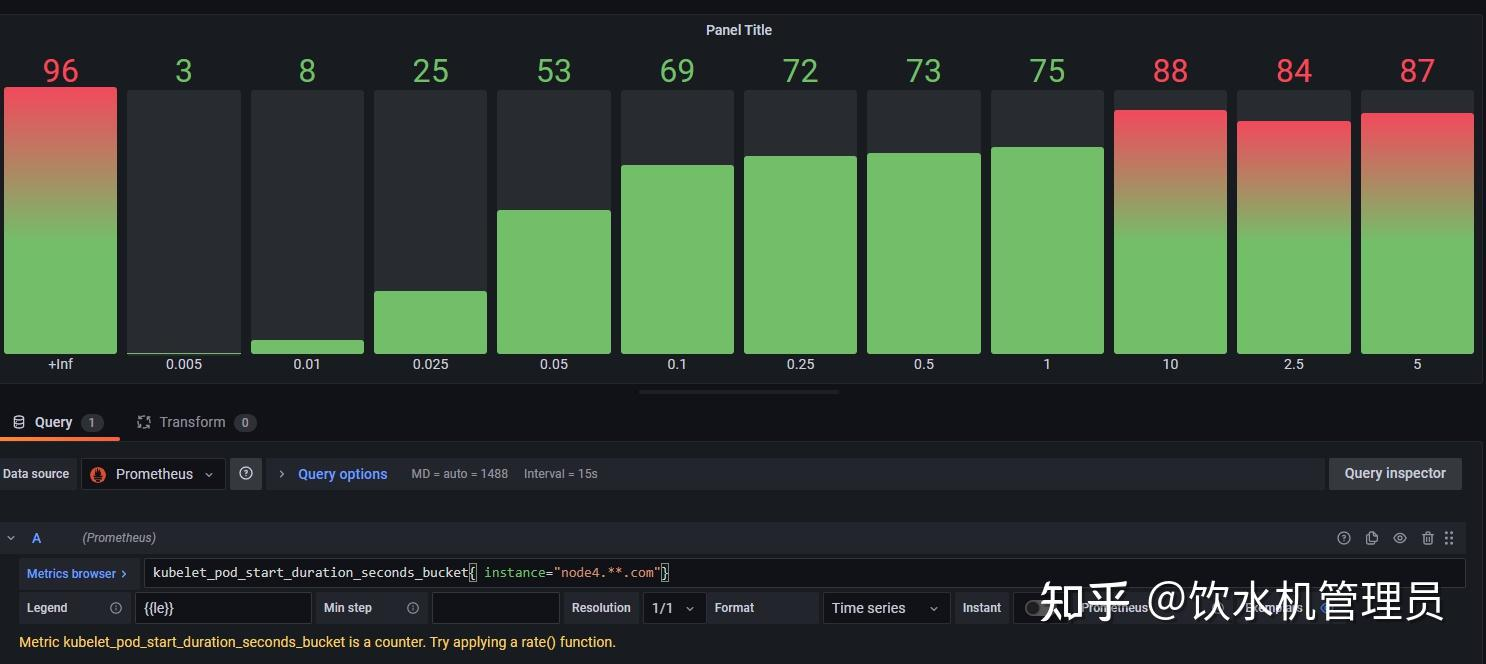Open the Prometheus data source dropdown
The width and height of the screenshot is (1486, 664).
tap(153, 474)
